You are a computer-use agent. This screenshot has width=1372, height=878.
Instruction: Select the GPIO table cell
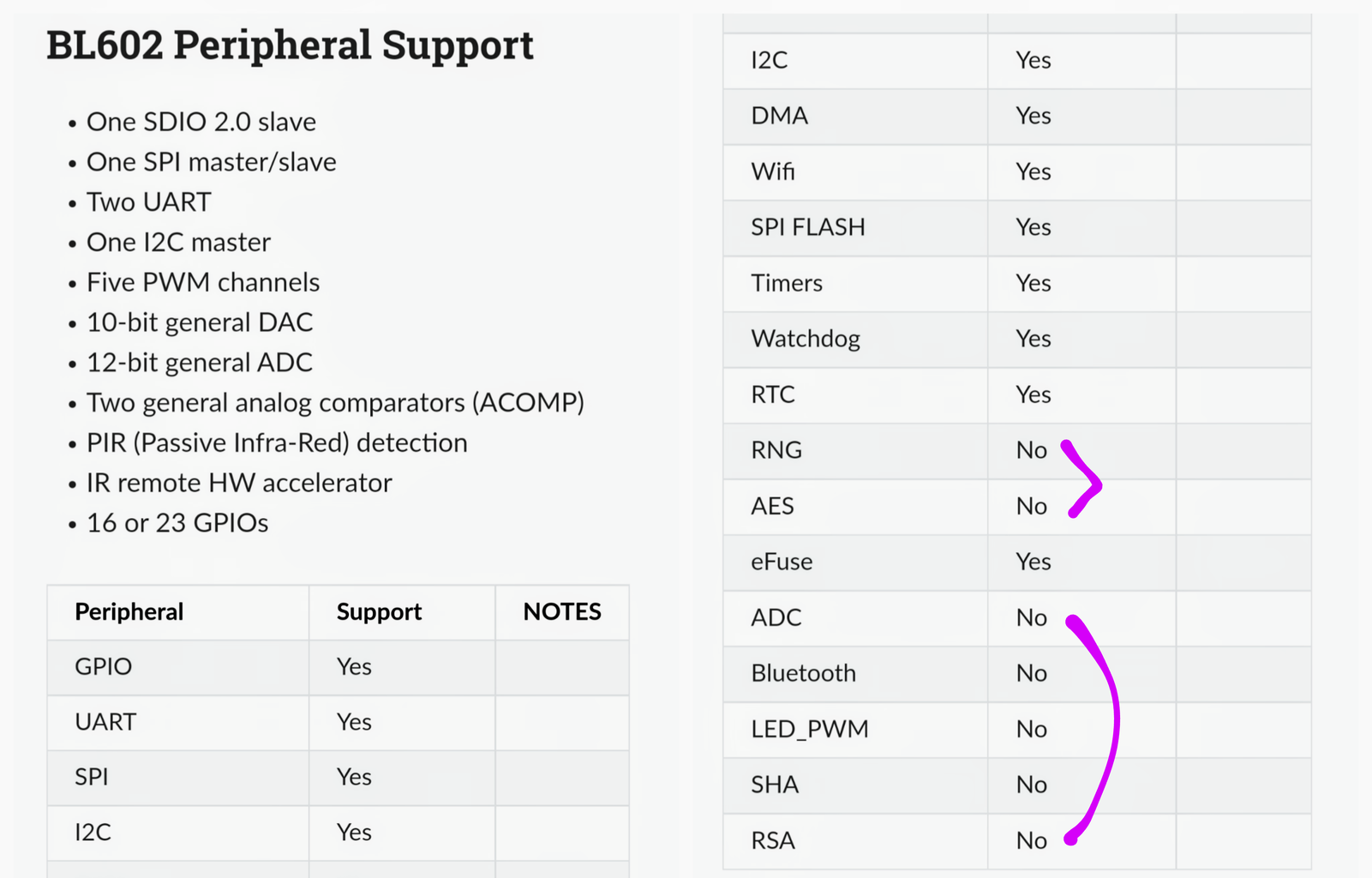coord(104,666)
